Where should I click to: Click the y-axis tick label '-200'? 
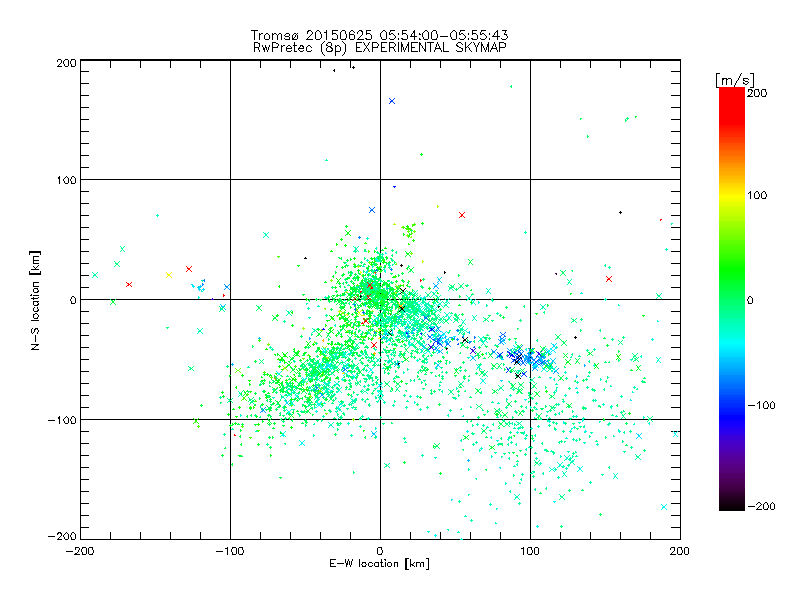62,536
